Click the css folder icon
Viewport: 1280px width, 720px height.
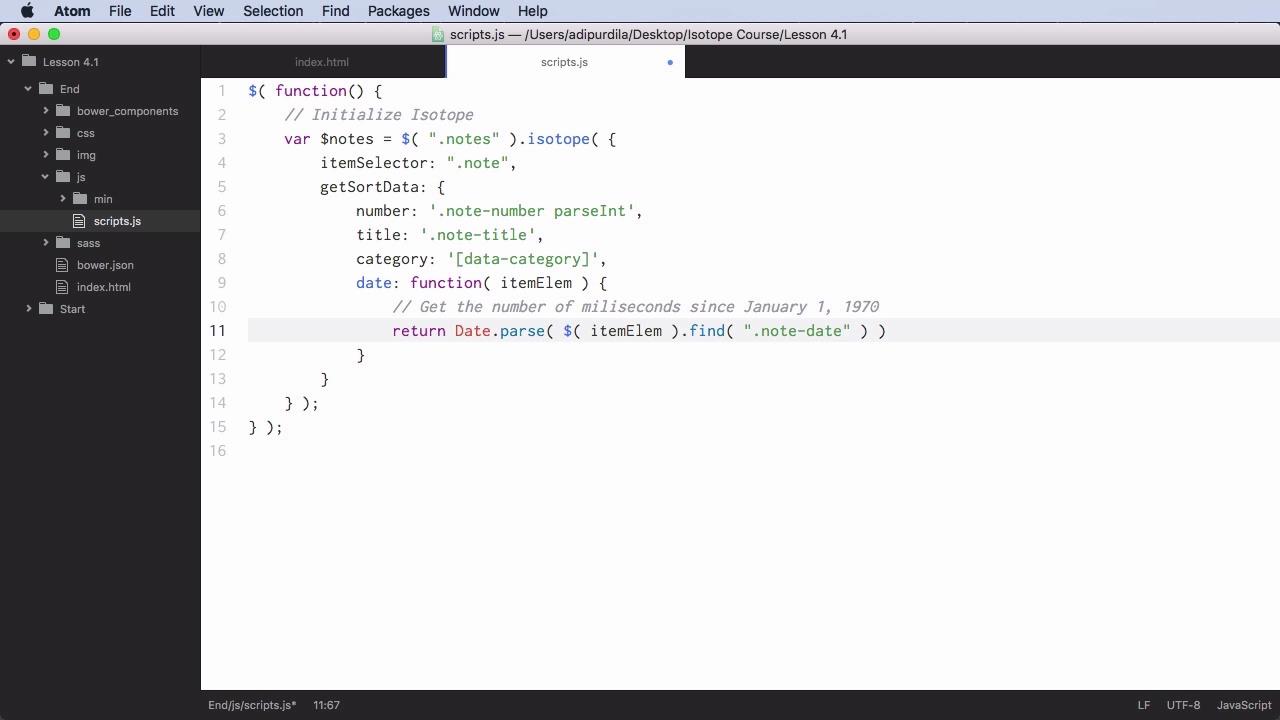(x=63, y=132)
